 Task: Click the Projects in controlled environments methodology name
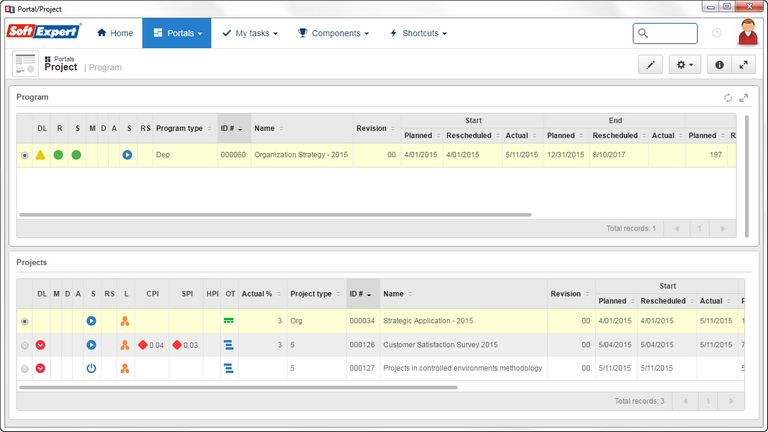click(462, 368)
